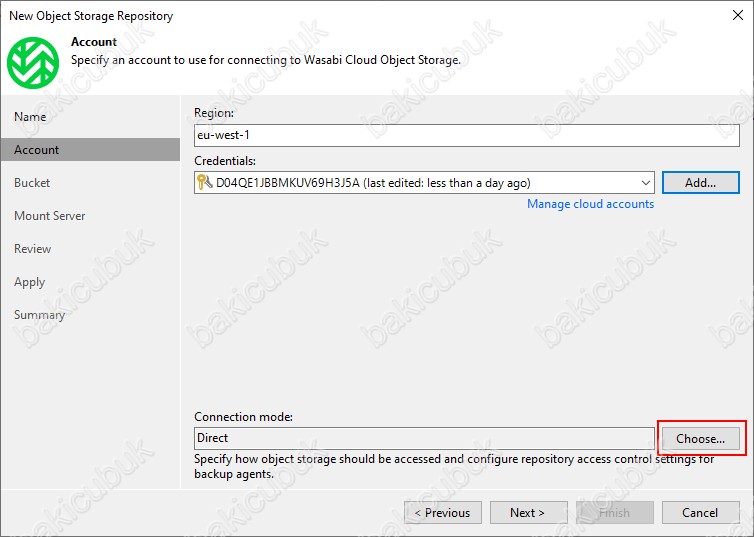The height and width of the screenshot is (537, 754).
Task: Proceed with the Next button
Action: pos(528,513)
